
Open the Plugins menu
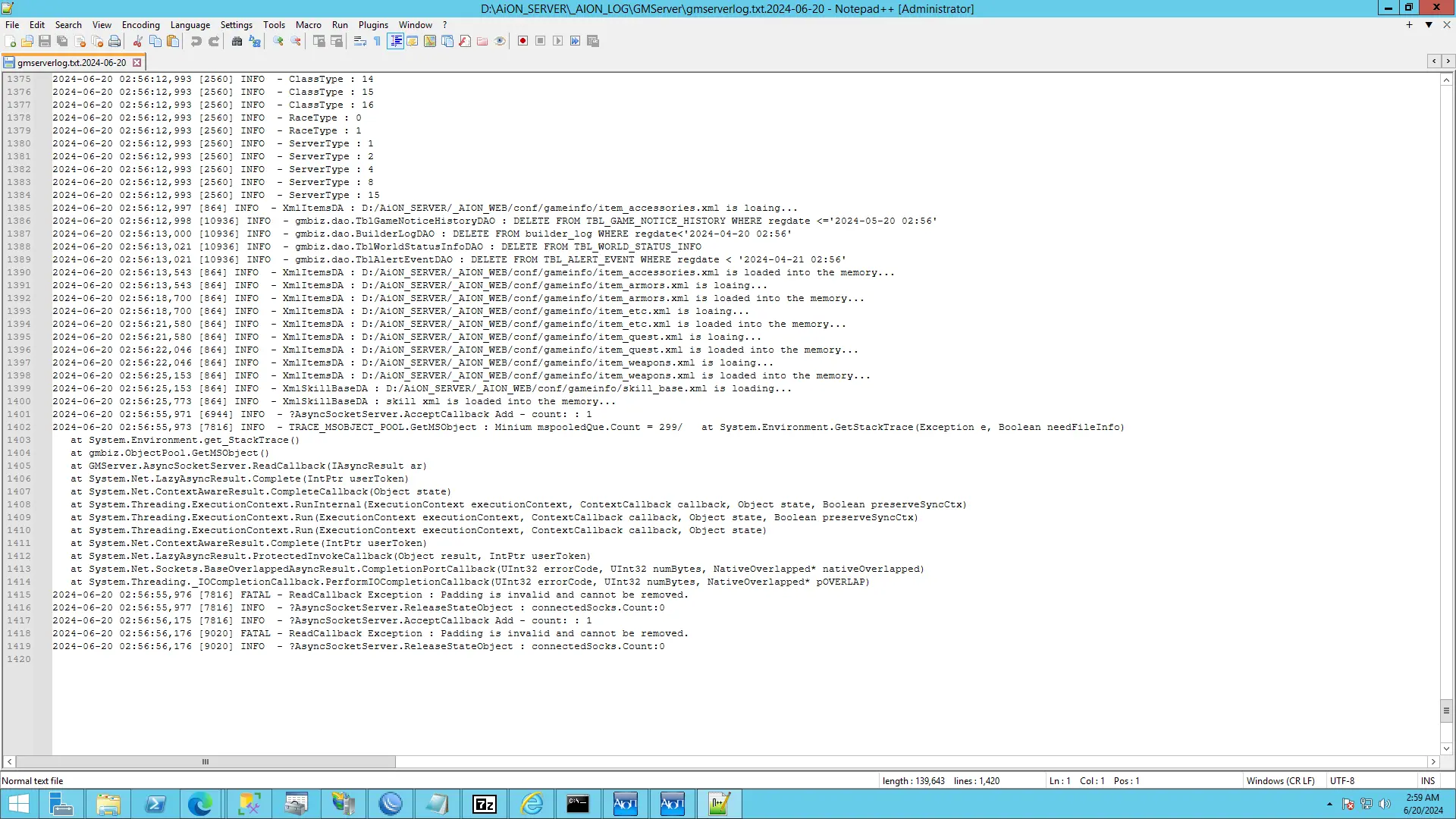(x=373, y=25)
